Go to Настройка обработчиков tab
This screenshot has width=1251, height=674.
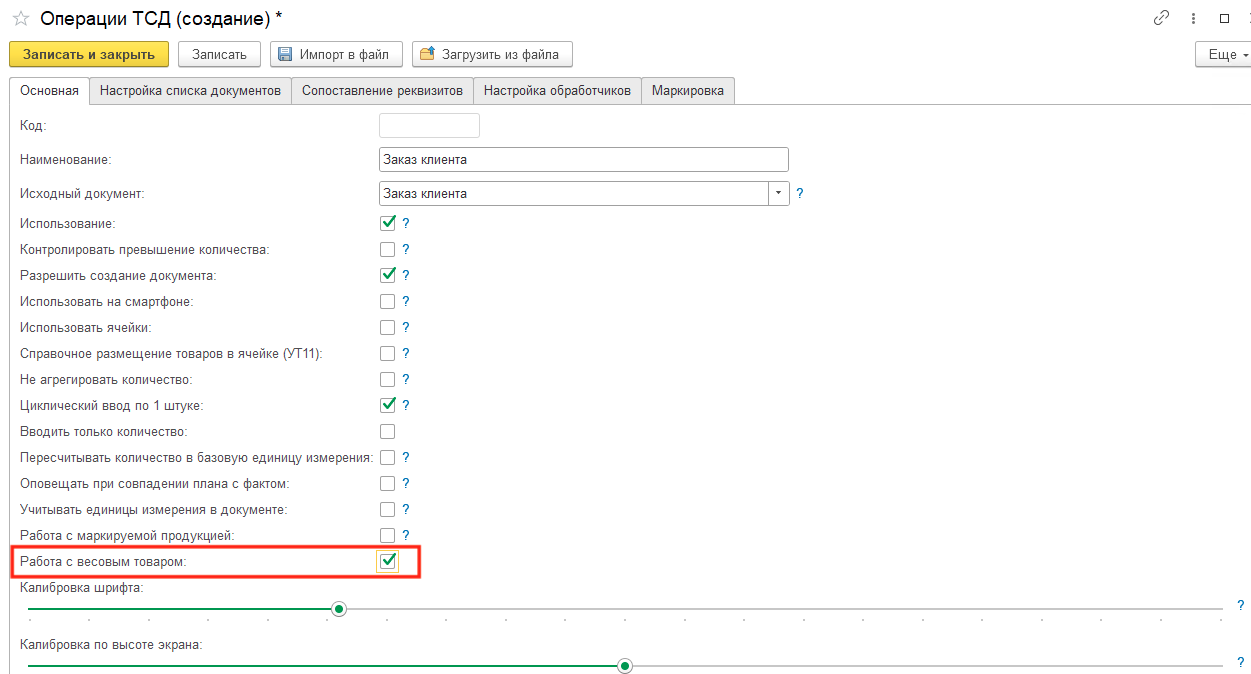click(557, 91)
